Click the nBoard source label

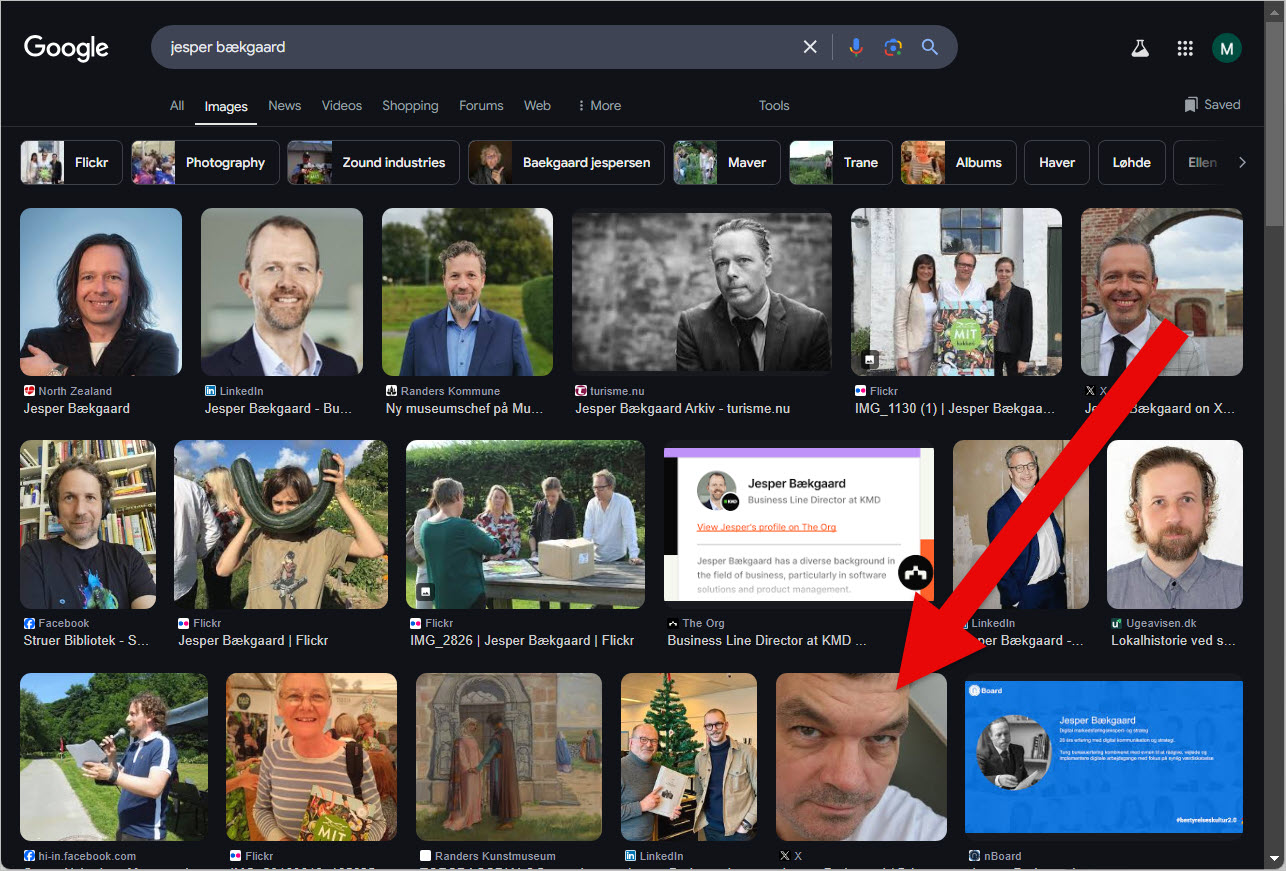pyautogui.click(x=1001, y=856)
